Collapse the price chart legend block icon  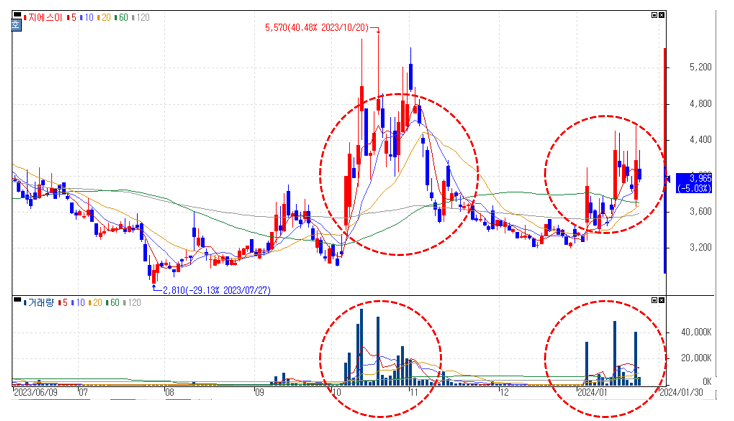(x=17, y=15)
